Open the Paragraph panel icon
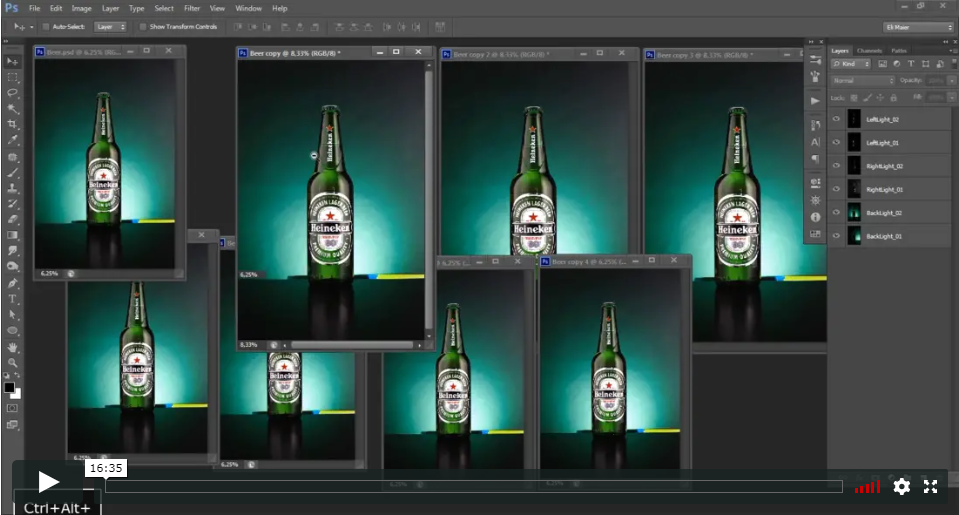 pos(815,158)
